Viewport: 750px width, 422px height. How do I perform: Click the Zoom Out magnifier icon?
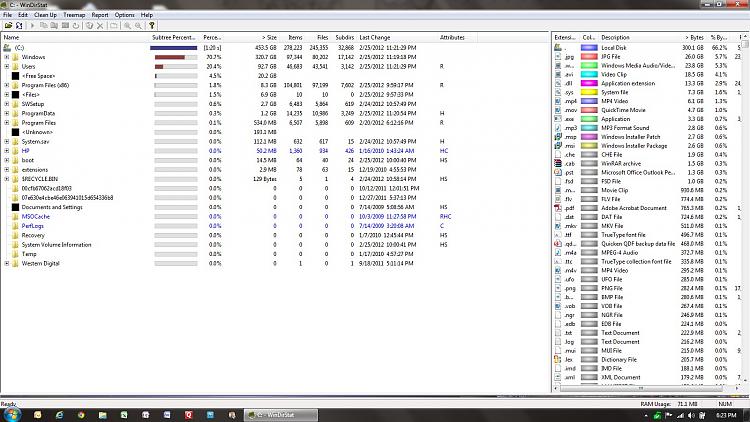coord(138,25)
